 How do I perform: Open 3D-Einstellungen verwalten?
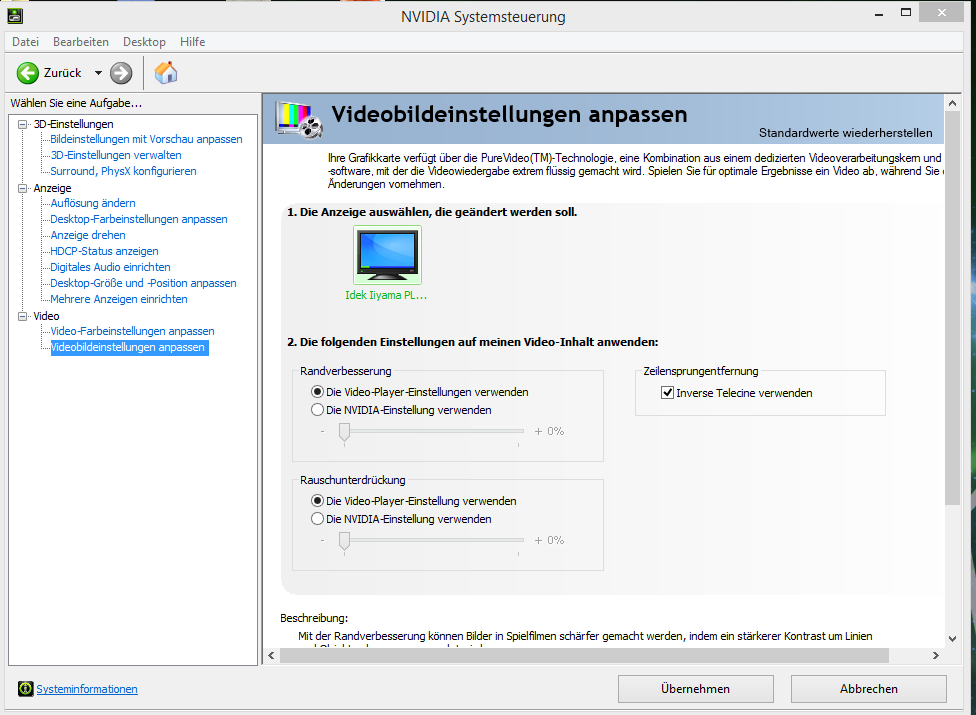pyautogui.click(x=116, y=155)
